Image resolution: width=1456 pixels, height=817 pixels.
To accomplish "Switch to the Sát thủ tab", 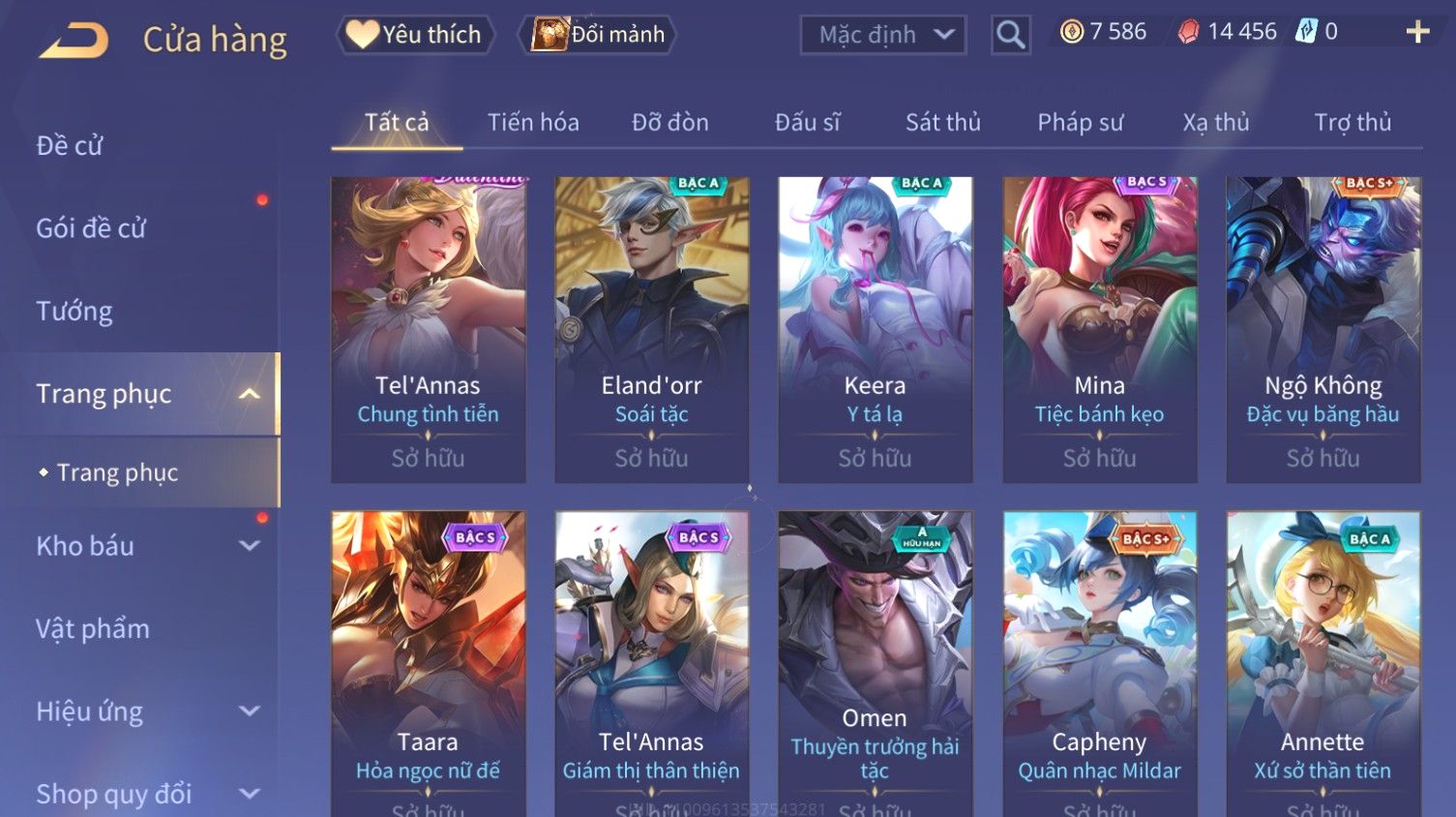I will coord(943,123).
